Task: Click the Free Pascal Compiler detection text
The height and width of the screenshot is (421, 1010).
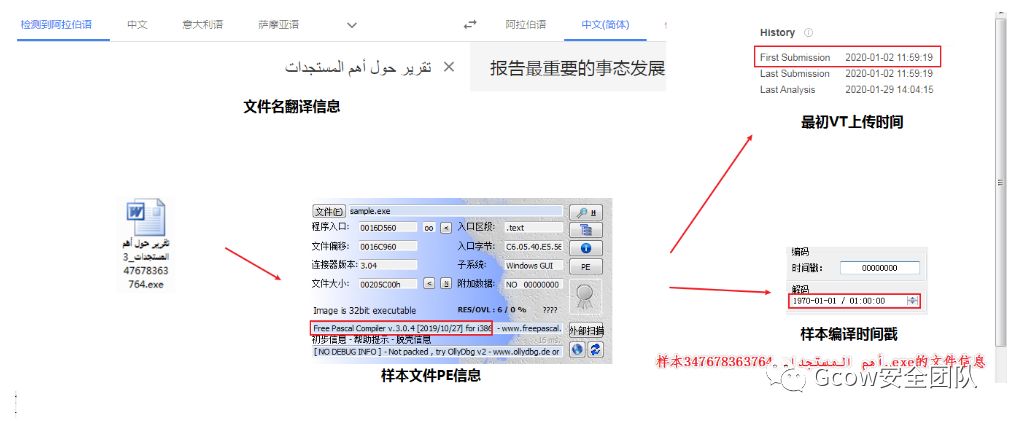Action: click(x=402, y=328)
